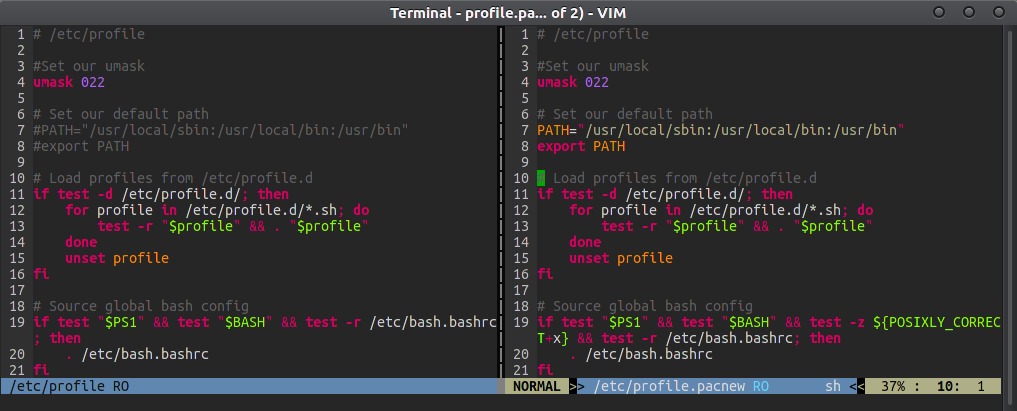Click the NORMAL mode indicator in status line
Image resolution: width=1017 pixels, height=411 pixels.
[x=536, y=386]
